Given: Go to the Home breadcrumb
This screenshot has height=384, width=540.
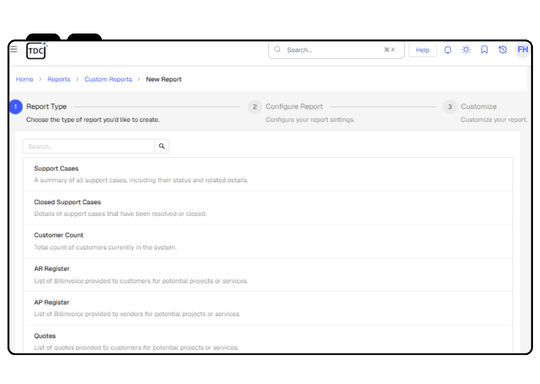Looking at the screenshot, I should tap(24, 79).
